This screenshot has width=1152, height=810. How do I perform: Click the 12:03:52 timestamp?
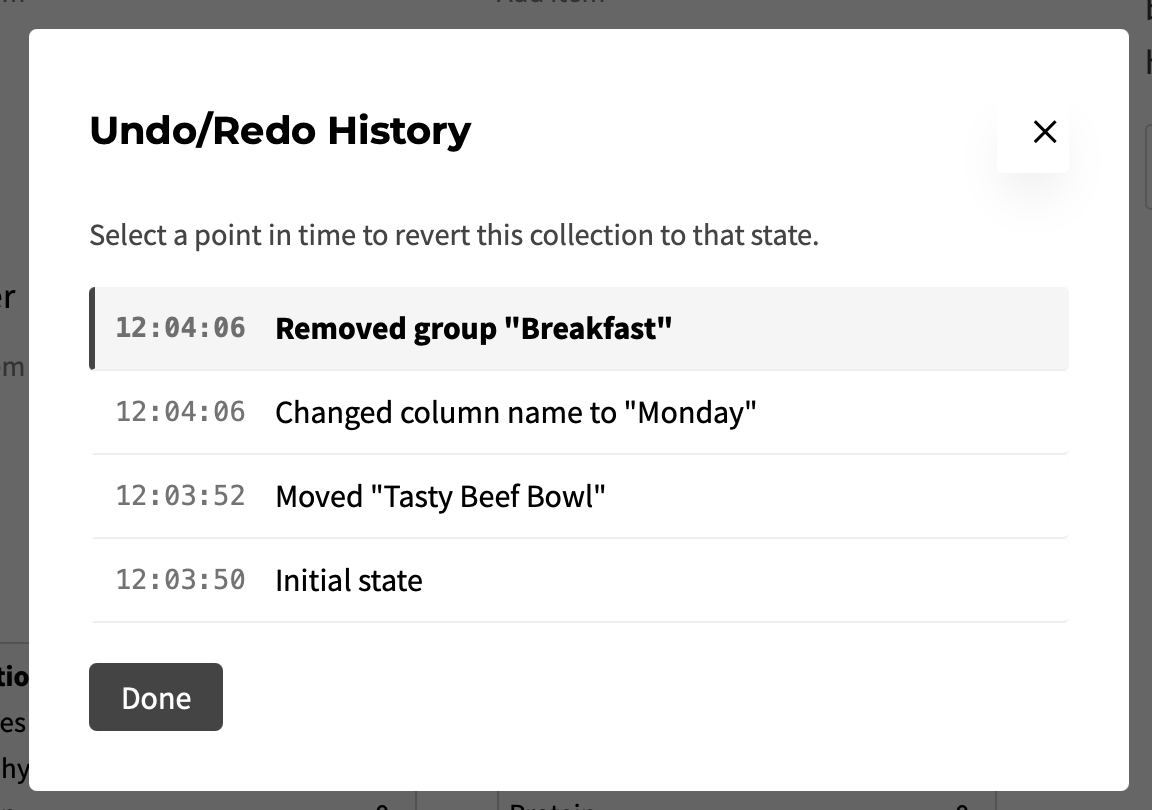180,496
